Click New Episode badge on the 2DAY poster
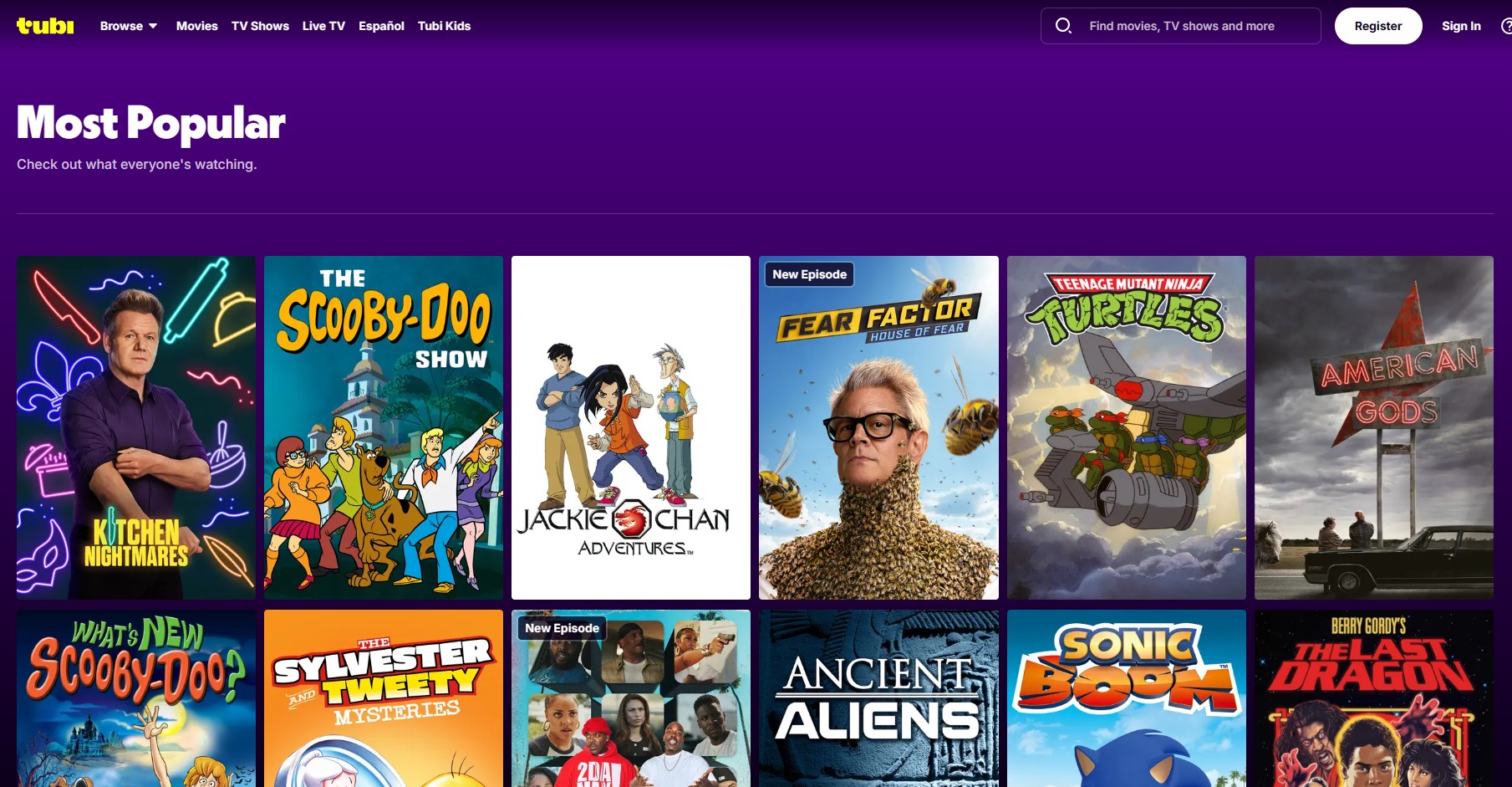The height and width of the screenshot is (787, 1512). pyautogui.click(x=562, y=628)
